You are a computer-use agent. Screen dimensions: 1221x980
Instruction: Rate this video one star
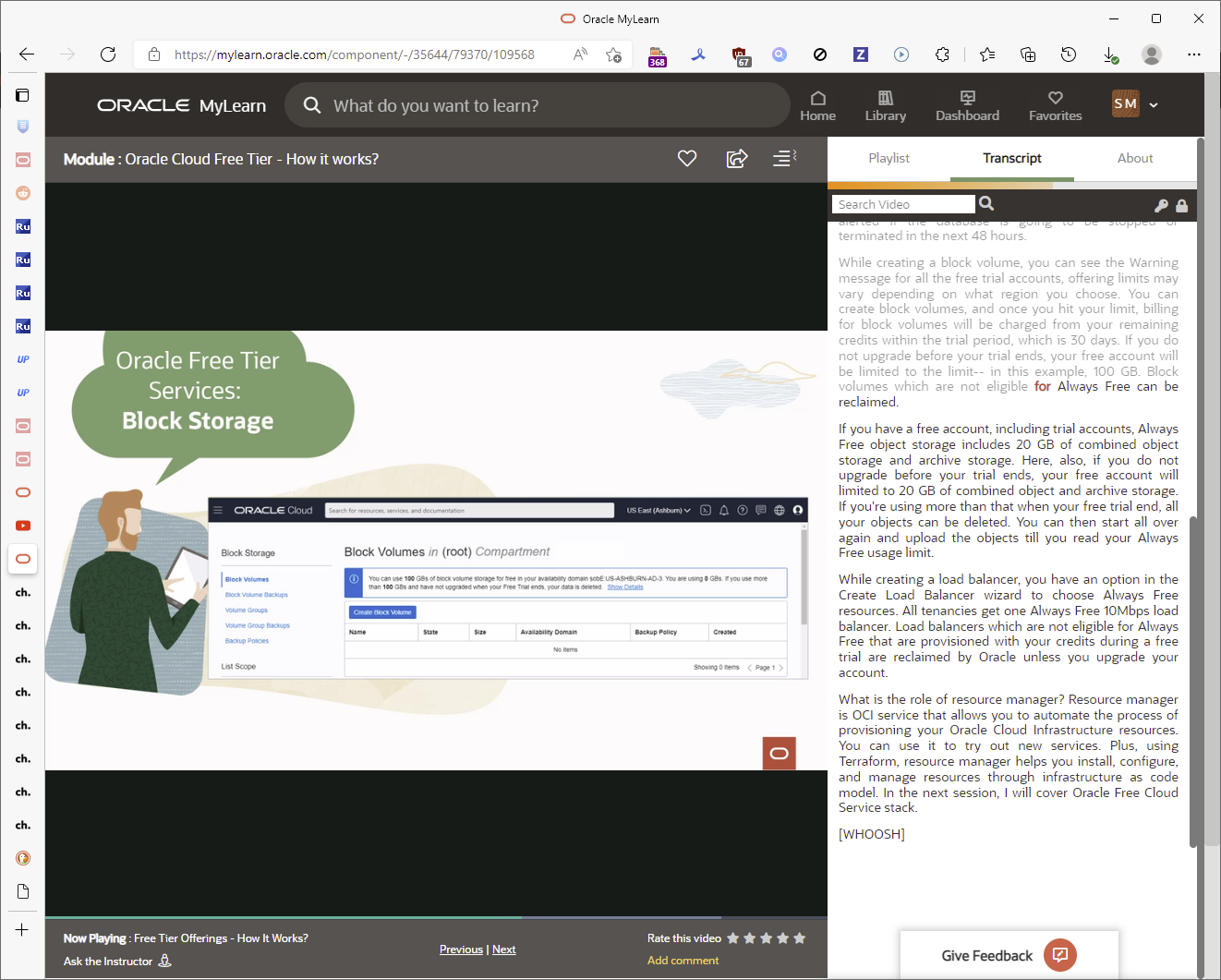[x=733, y=938]
